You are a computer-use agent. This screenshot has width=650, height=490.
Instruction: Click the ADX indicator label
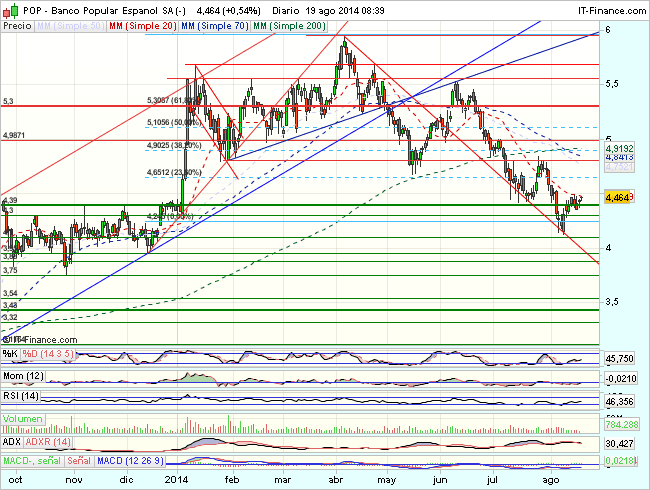pos(12,442)
